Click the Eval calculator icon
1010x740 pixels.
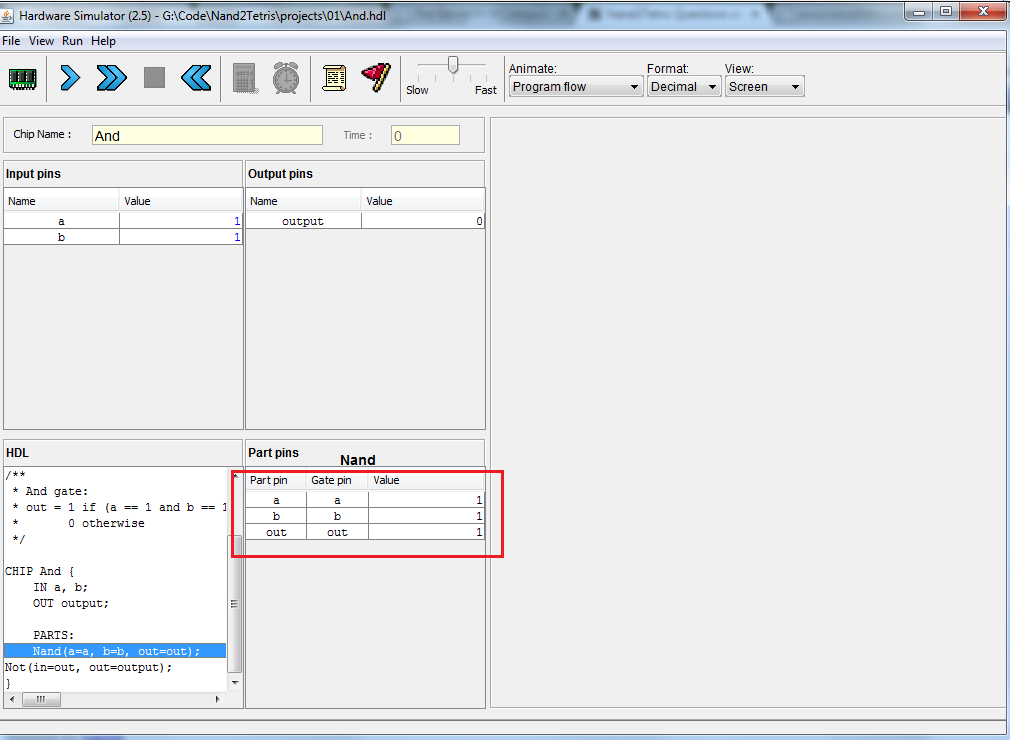coord(244,78)
